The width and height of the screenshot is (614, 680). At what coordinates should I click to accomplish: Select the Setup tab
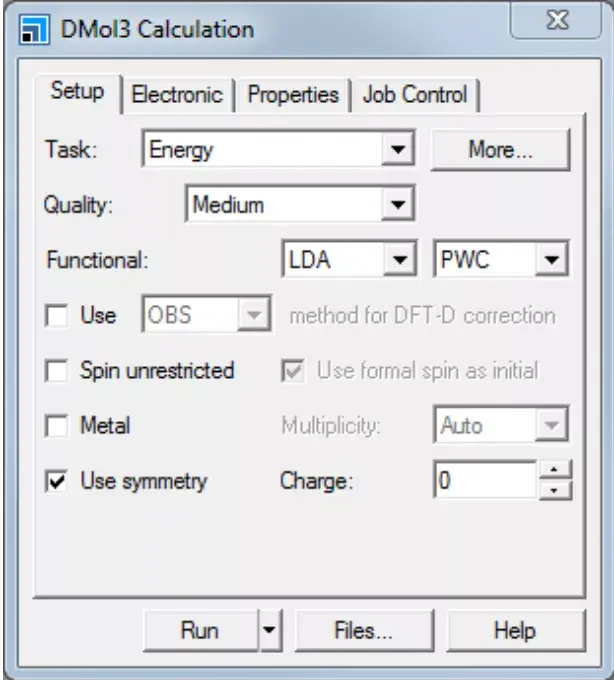(x=77, y=93)
